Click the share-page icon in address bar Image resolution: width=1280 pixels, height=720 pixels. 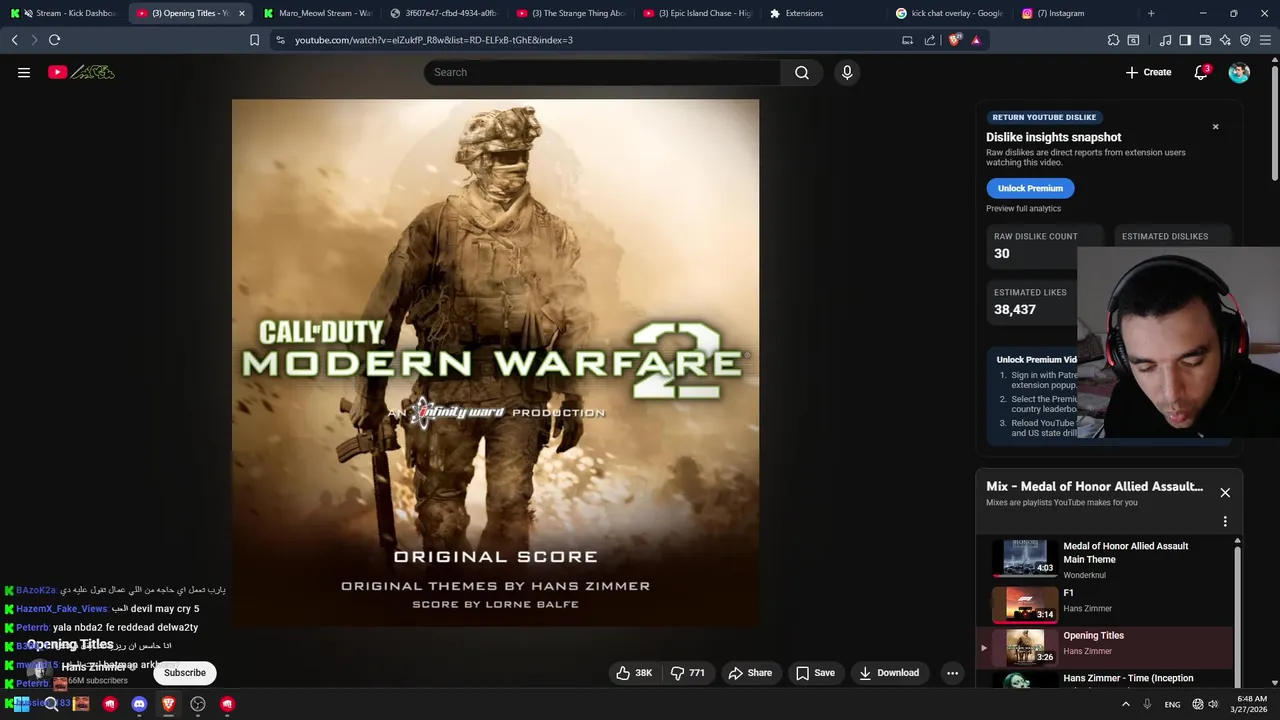(930, 40)
